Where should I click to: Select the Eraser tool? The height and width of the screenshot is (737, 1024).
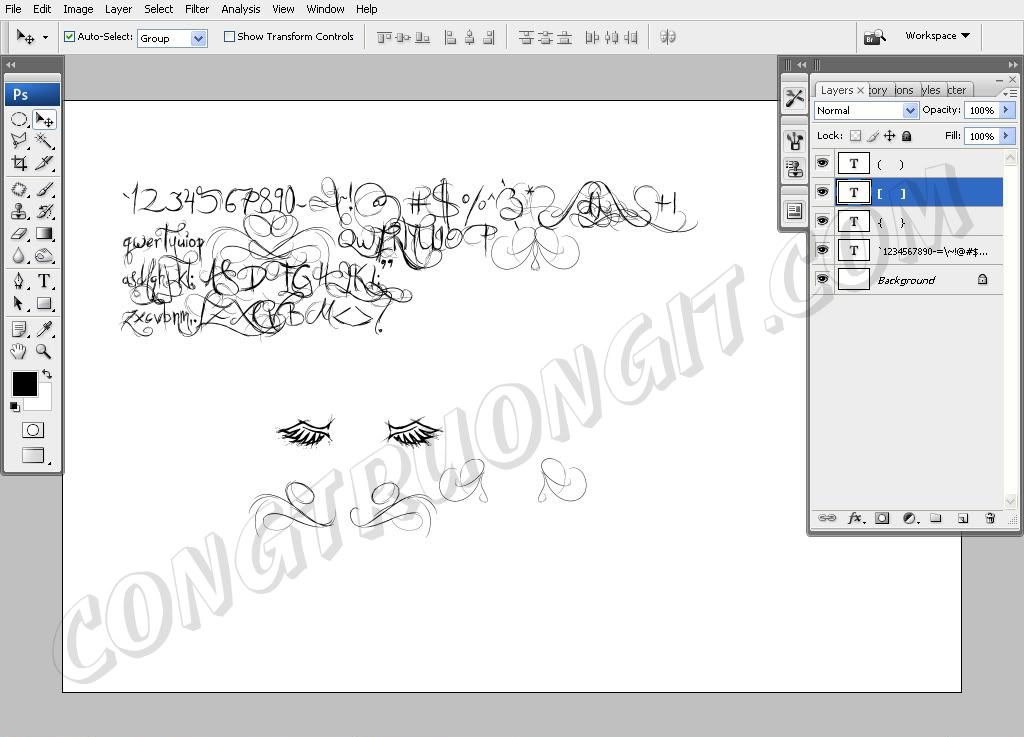[x=19, y=234]
